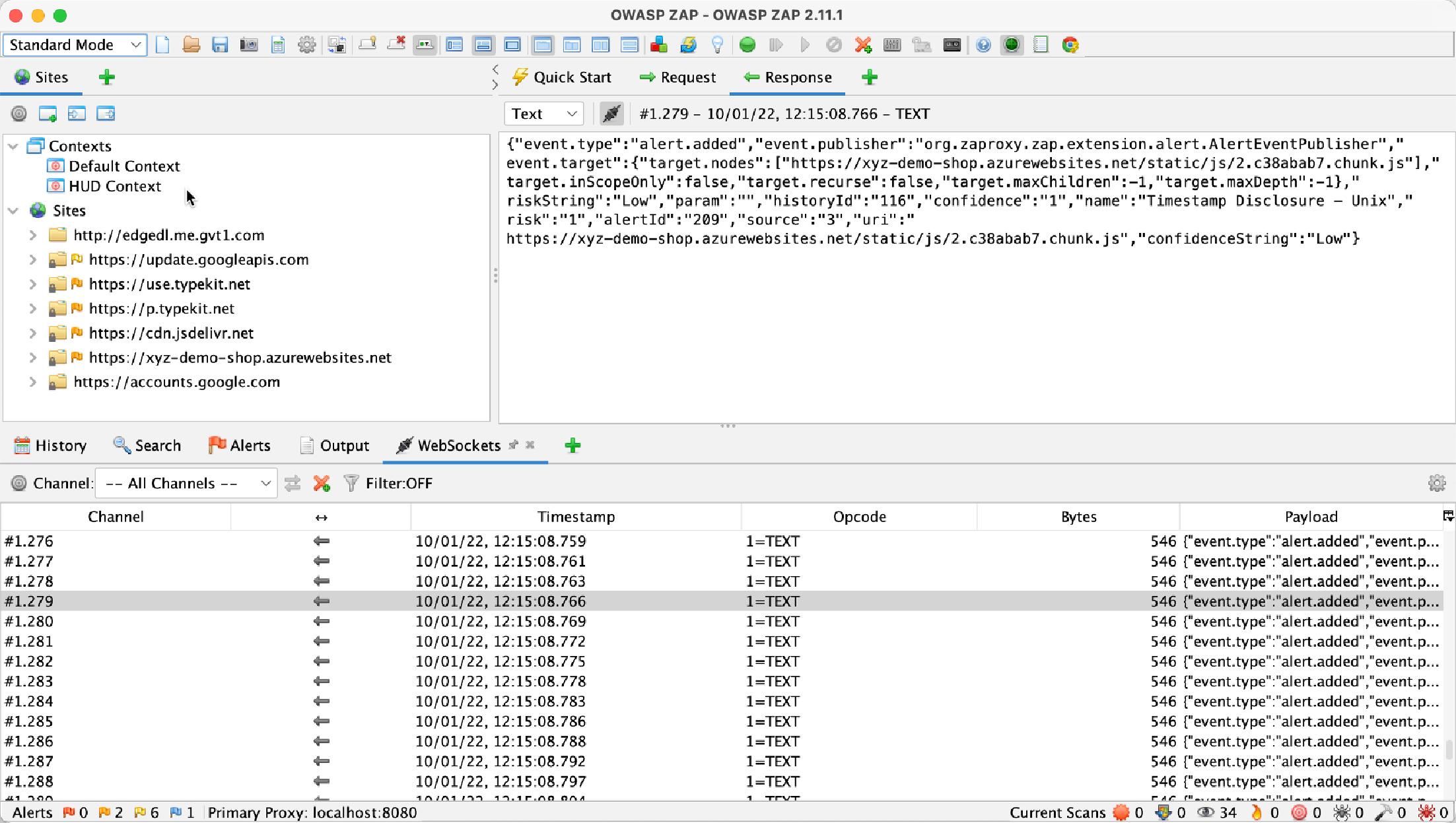Viewport: 1456px width, 823px height.
Task: Open the Text view dropdown in Response
Action: (544, 114)
